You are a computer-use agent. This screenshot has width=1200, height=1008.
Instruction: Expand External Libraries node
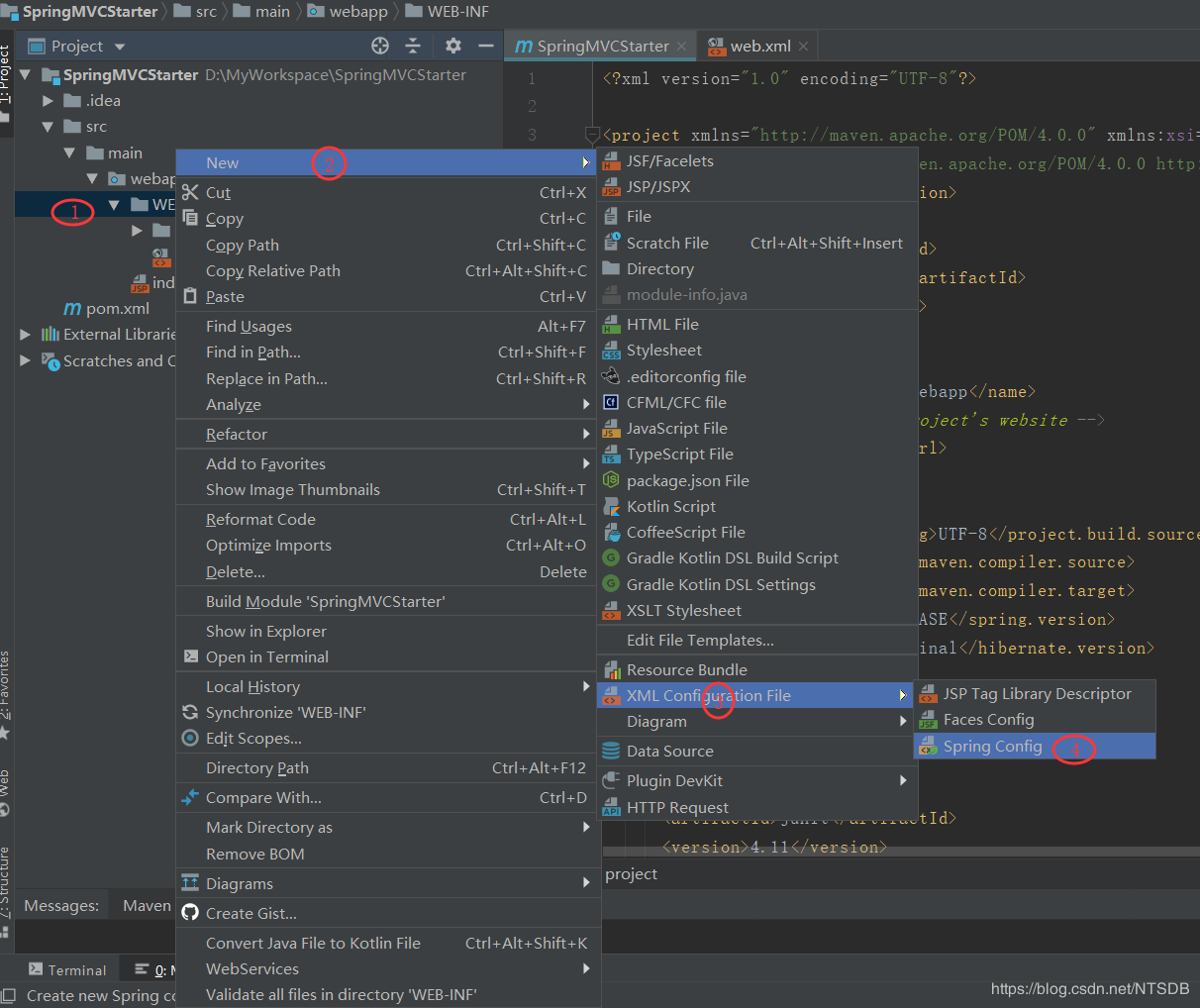[25, 335]
